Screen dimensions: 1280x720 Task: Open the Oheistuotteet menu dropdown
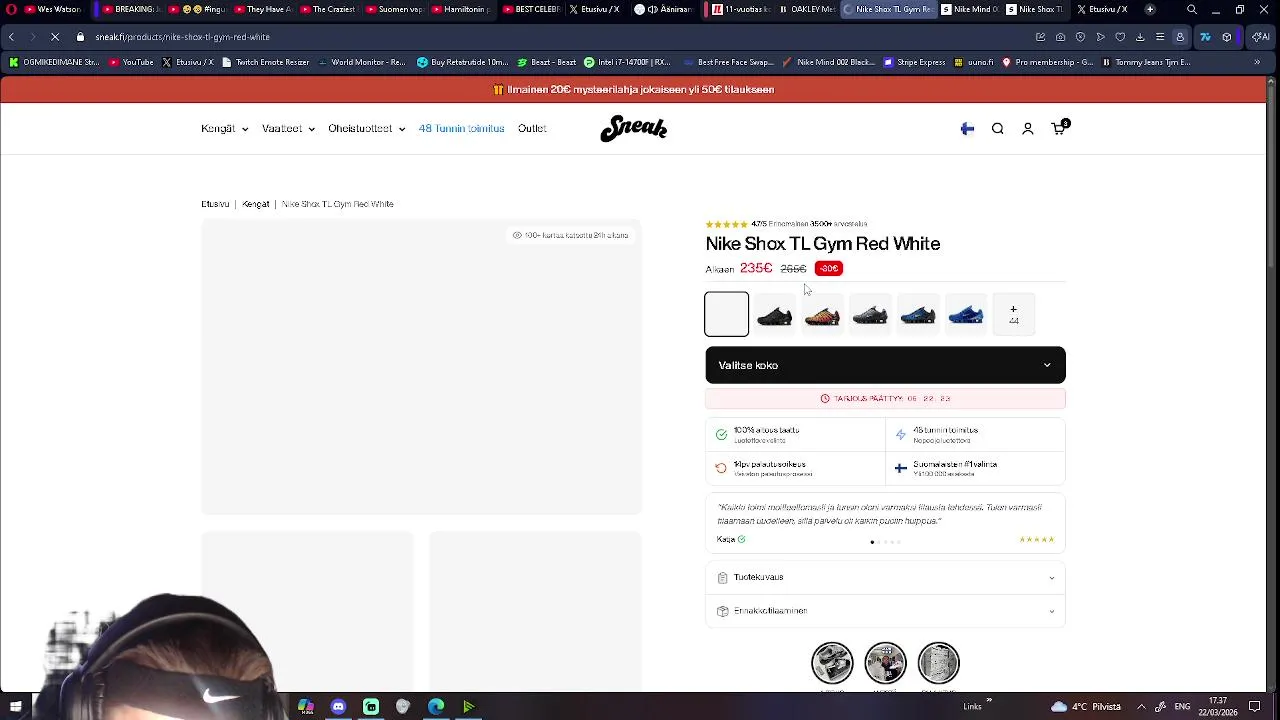[x=366, y=129]
